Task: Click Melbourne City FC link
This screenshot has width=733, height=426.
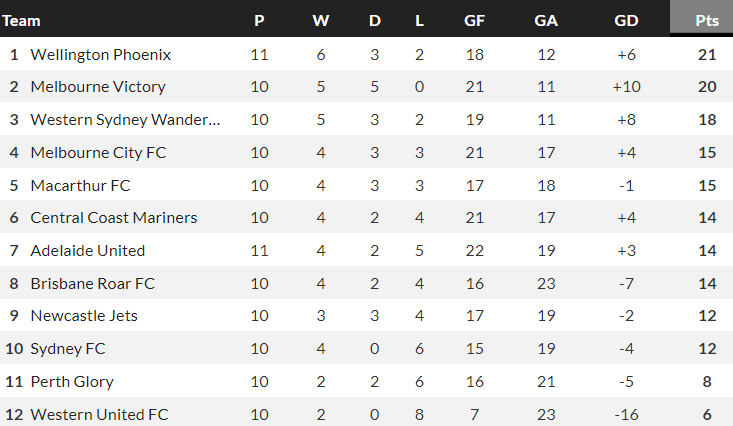Action: [99, 153]
